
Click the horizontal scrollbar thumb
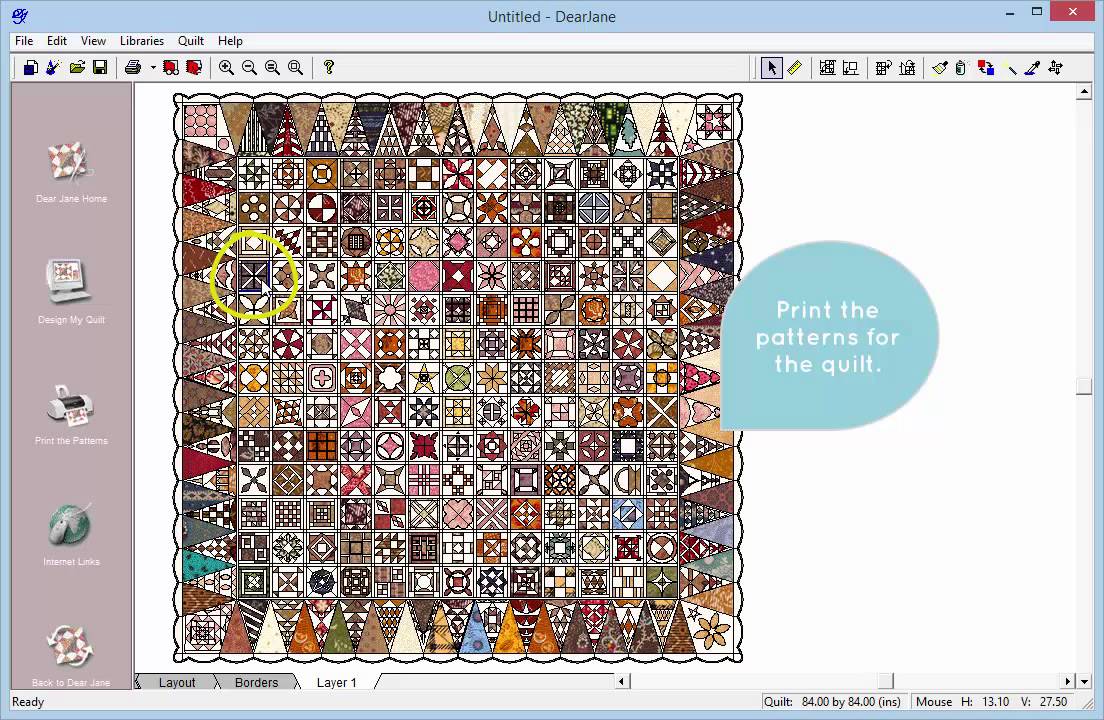click(886, 681)
